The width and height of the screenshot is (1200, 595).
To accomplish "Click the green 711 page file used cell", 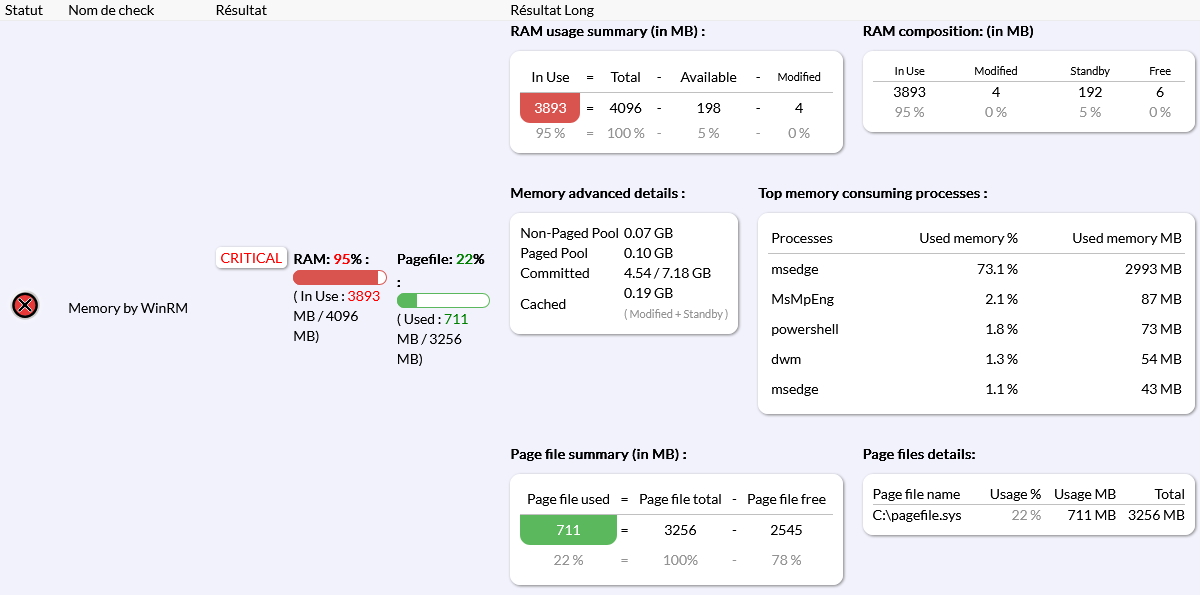I will tap(568, 530).
